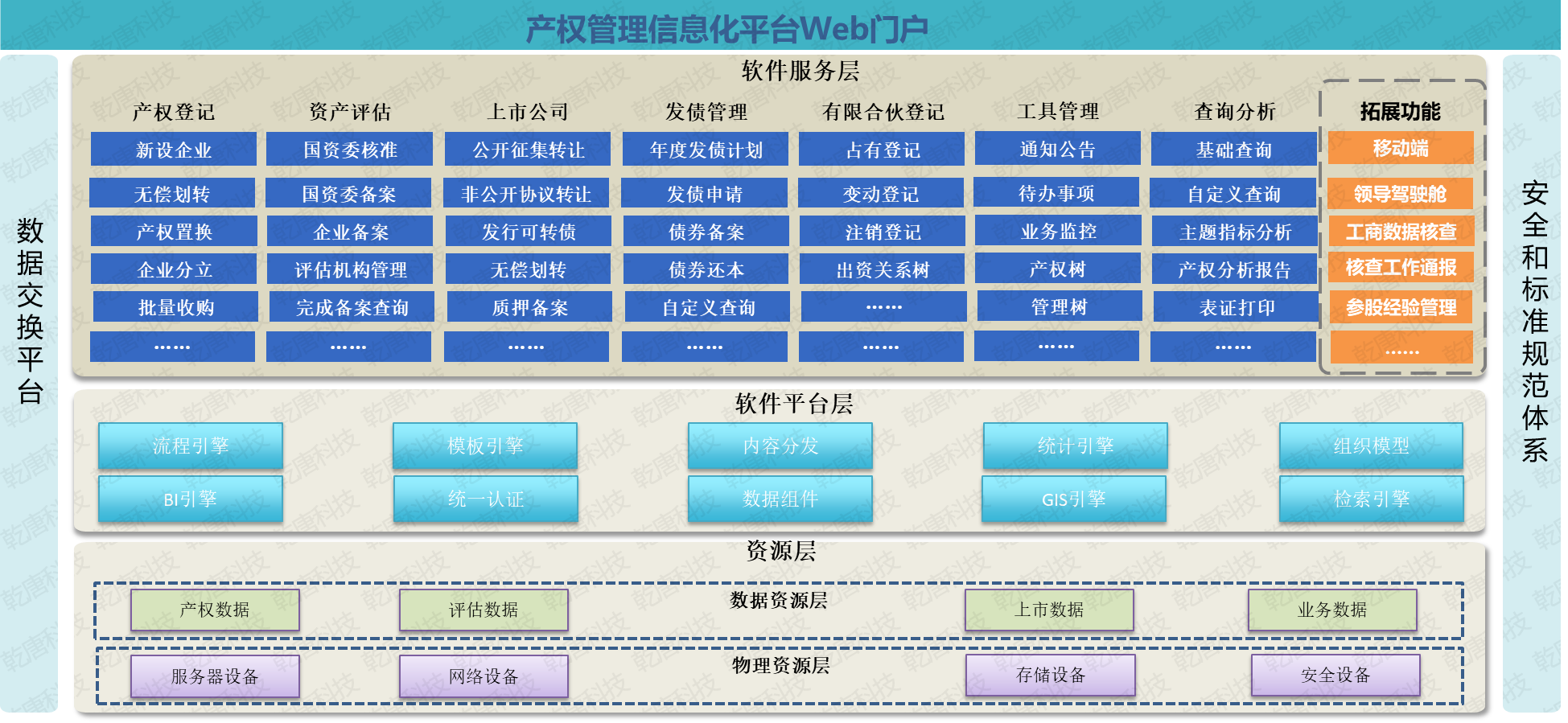Click the 检索引擎 platform box
1568x723 pixels.
(1372, 499)
